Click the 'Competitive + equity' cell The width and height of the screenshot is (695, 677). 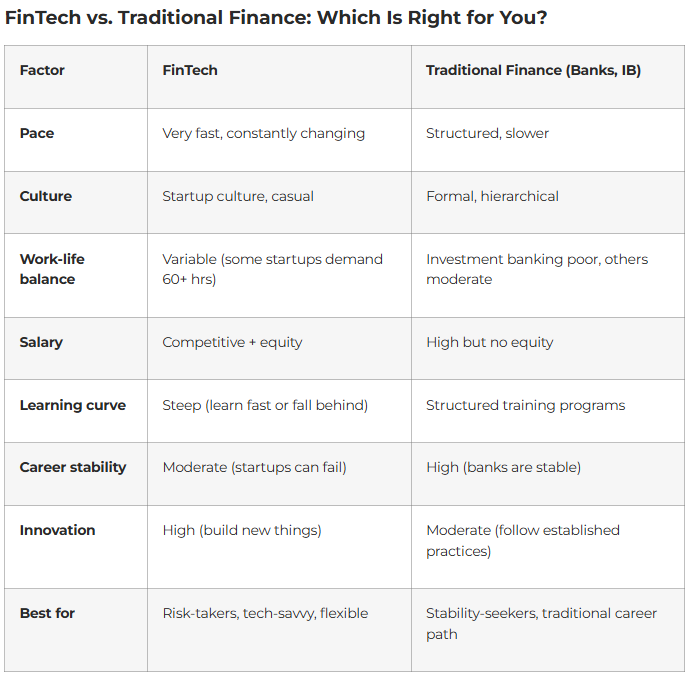click(x=232, y=342)
